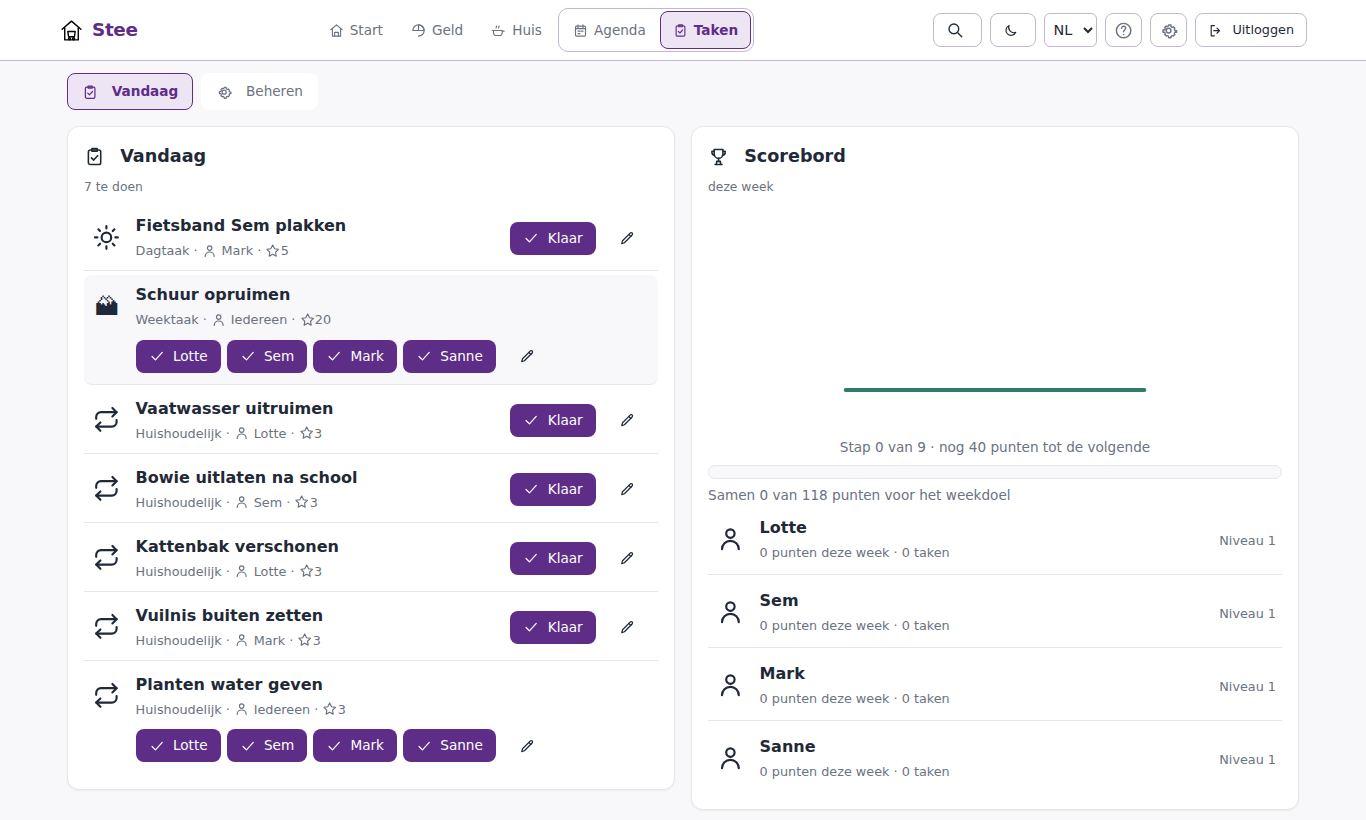Viewport: 1366px width, 820px height.
Task: Go to the Start menu item
Action: [x=356, y=30]
